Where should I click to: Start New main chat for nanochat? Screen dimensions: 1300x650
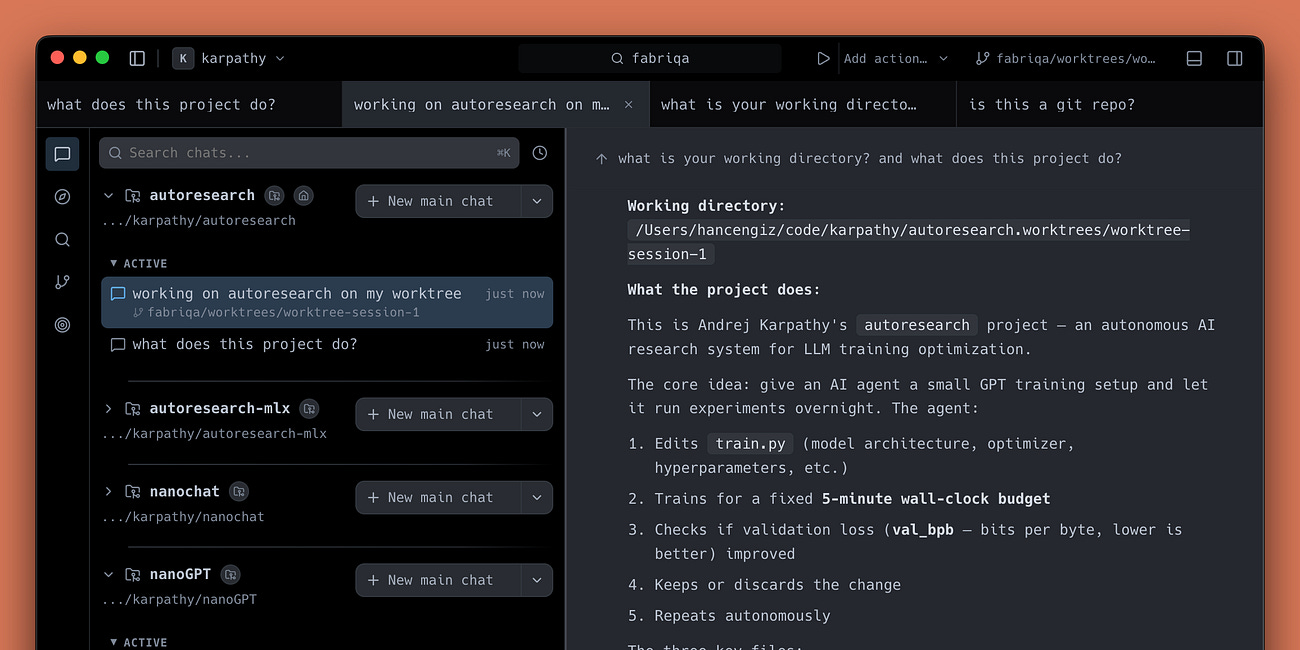click(x=438, y=497)
